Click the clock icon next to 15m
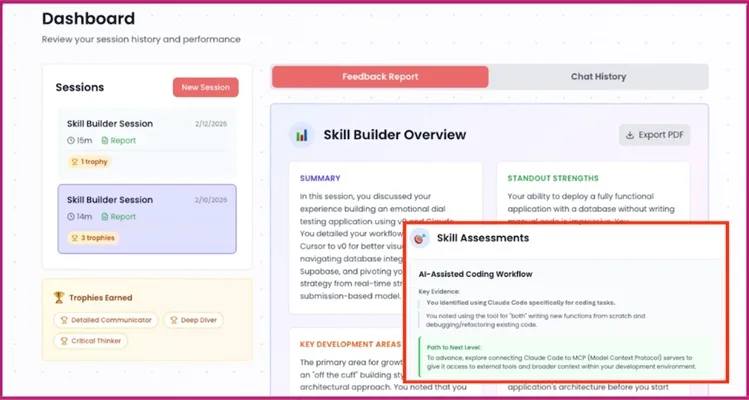749x400 pixels. pyautogui.click(x=72, y=140)
